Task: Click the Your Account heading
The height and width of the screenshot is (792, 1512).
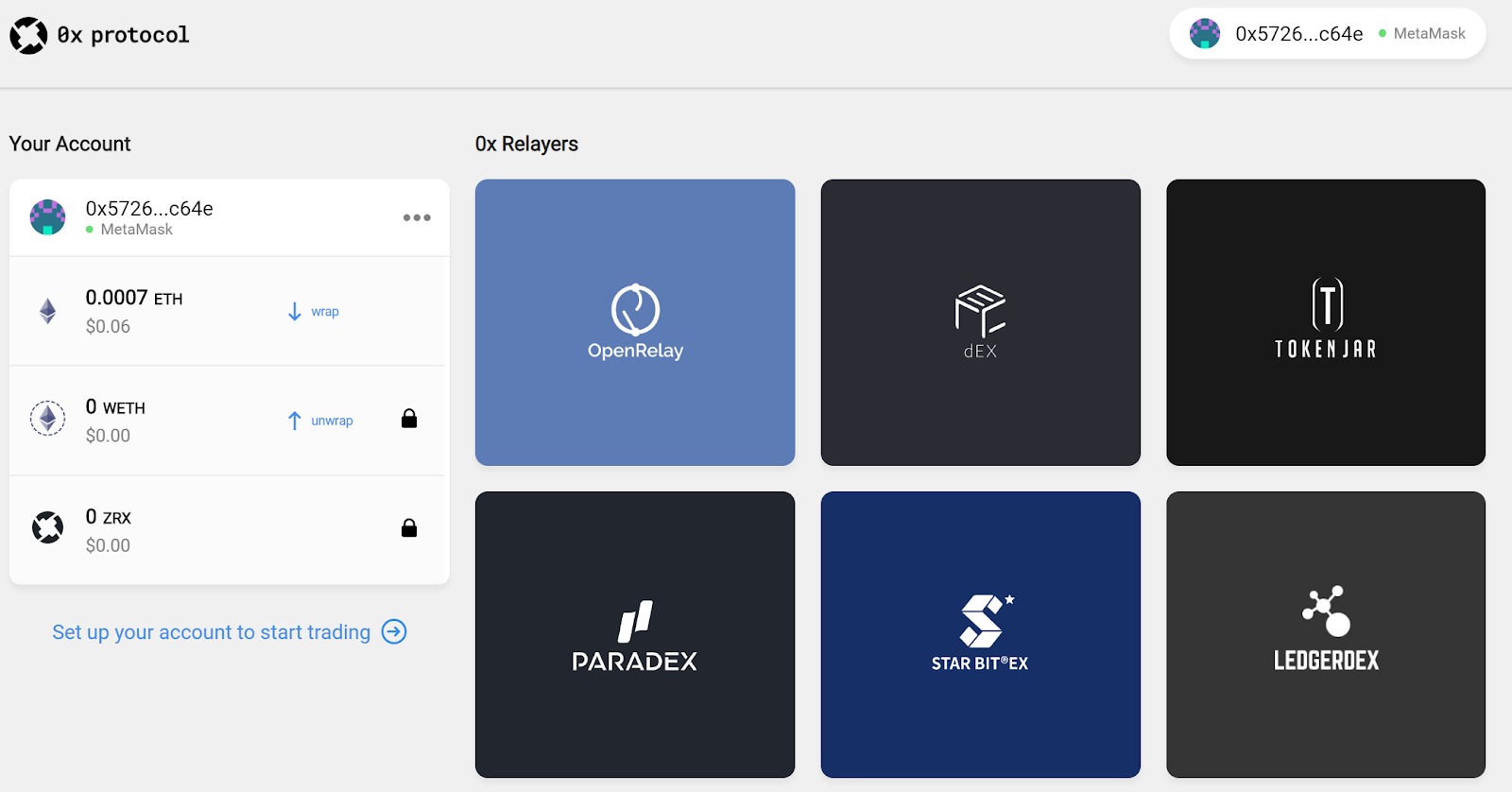Action: pyautogui.click(x=70, y=144)
